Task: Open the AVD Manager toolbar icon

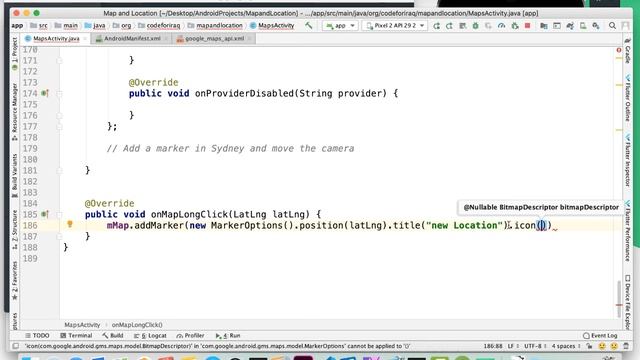Action: point(583,26)
